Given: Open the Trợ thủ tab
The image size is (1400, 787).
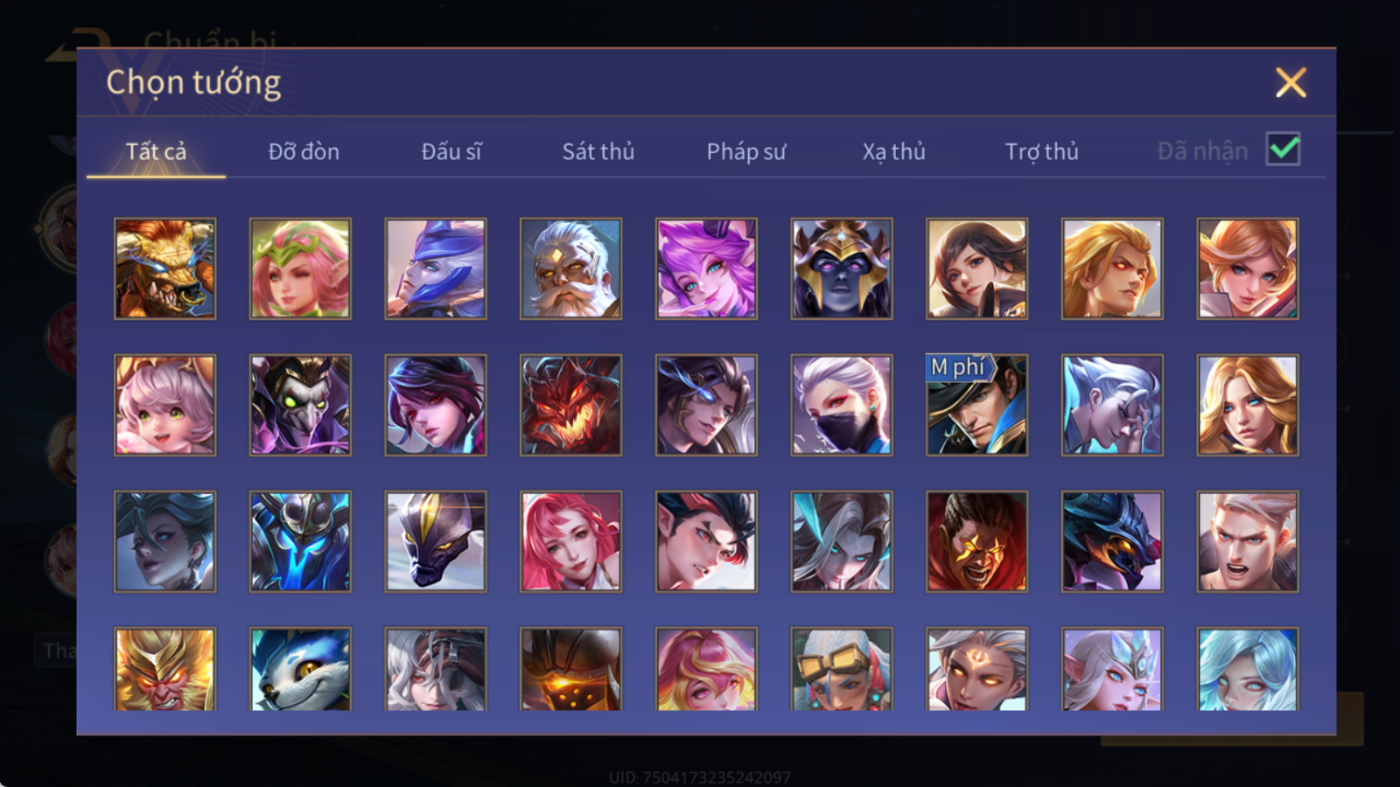Looking at the screenshot, I should pos(1042,152).
